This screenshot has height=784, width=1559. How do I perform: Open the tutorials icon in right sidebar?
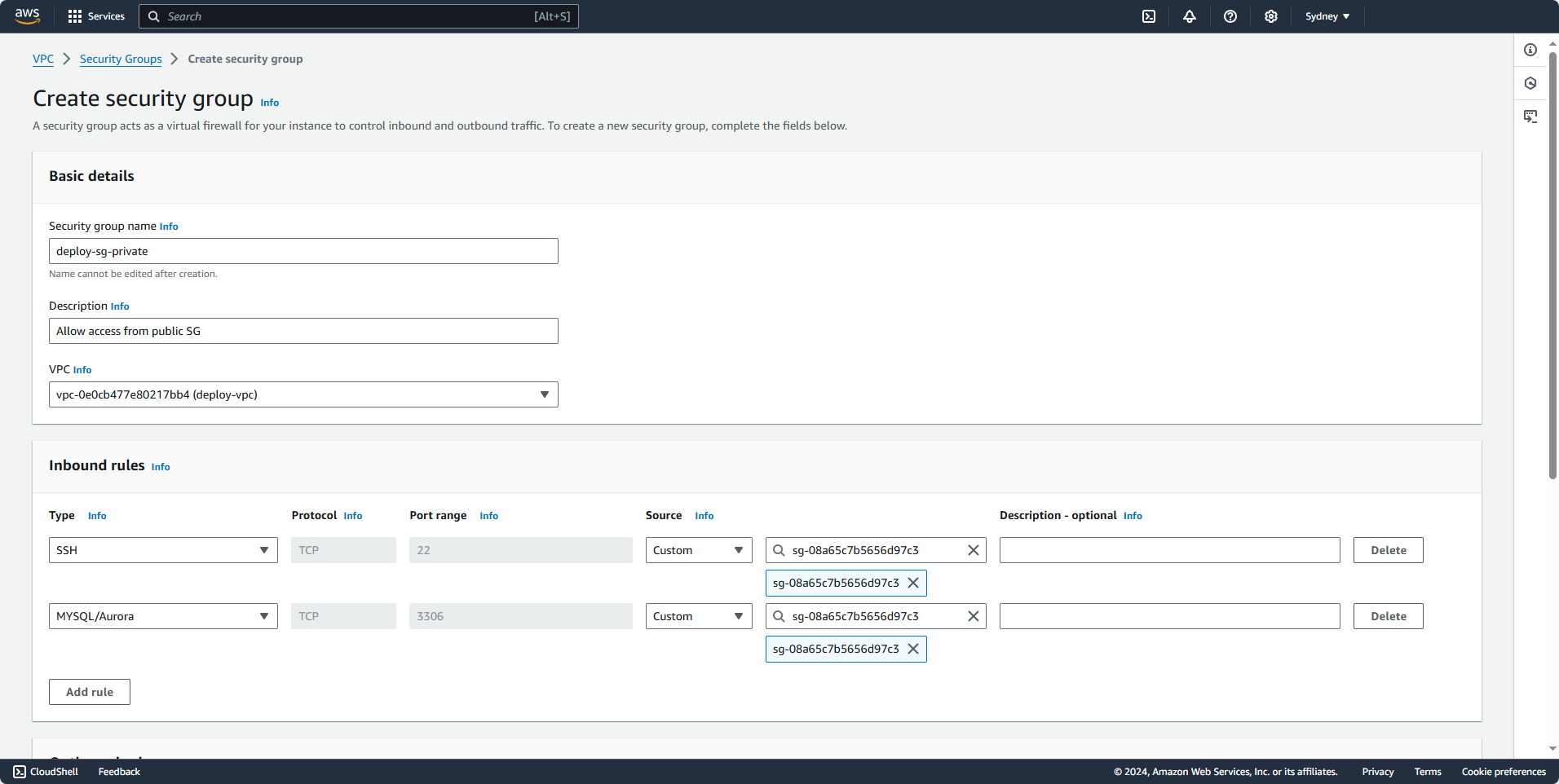[1530, 117]
